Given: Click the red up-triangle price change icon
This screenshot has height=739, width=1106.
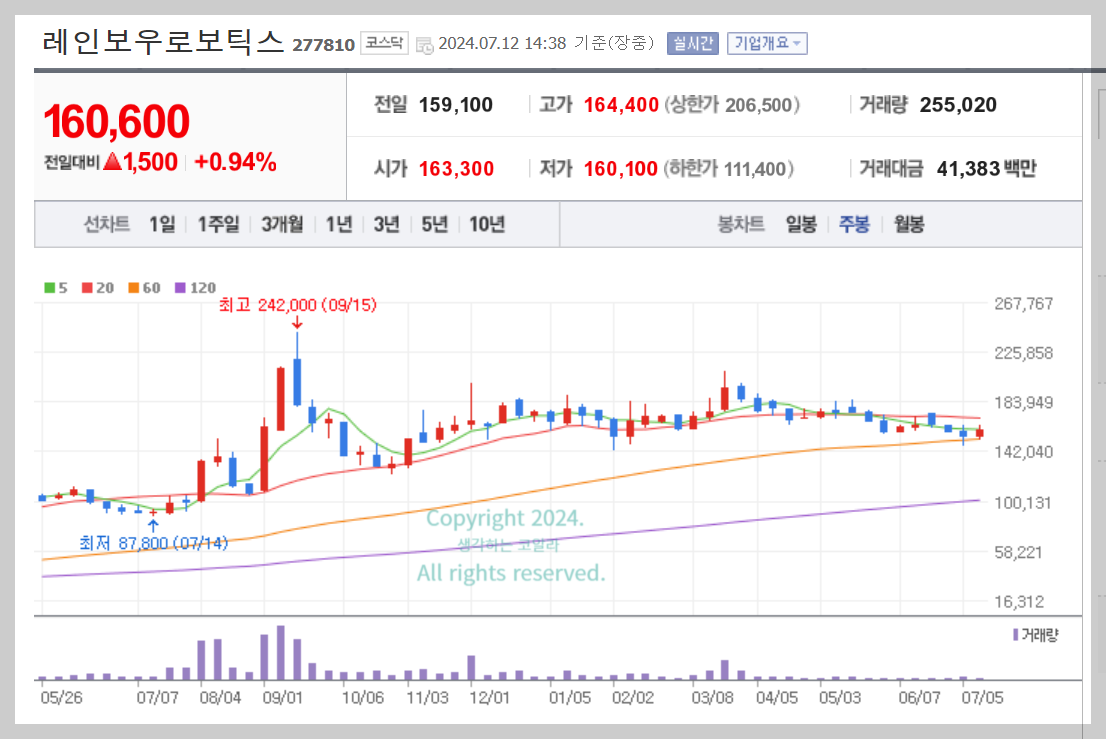Looking at the screenshot, I should pyautogui.click(x=112, y=161).
